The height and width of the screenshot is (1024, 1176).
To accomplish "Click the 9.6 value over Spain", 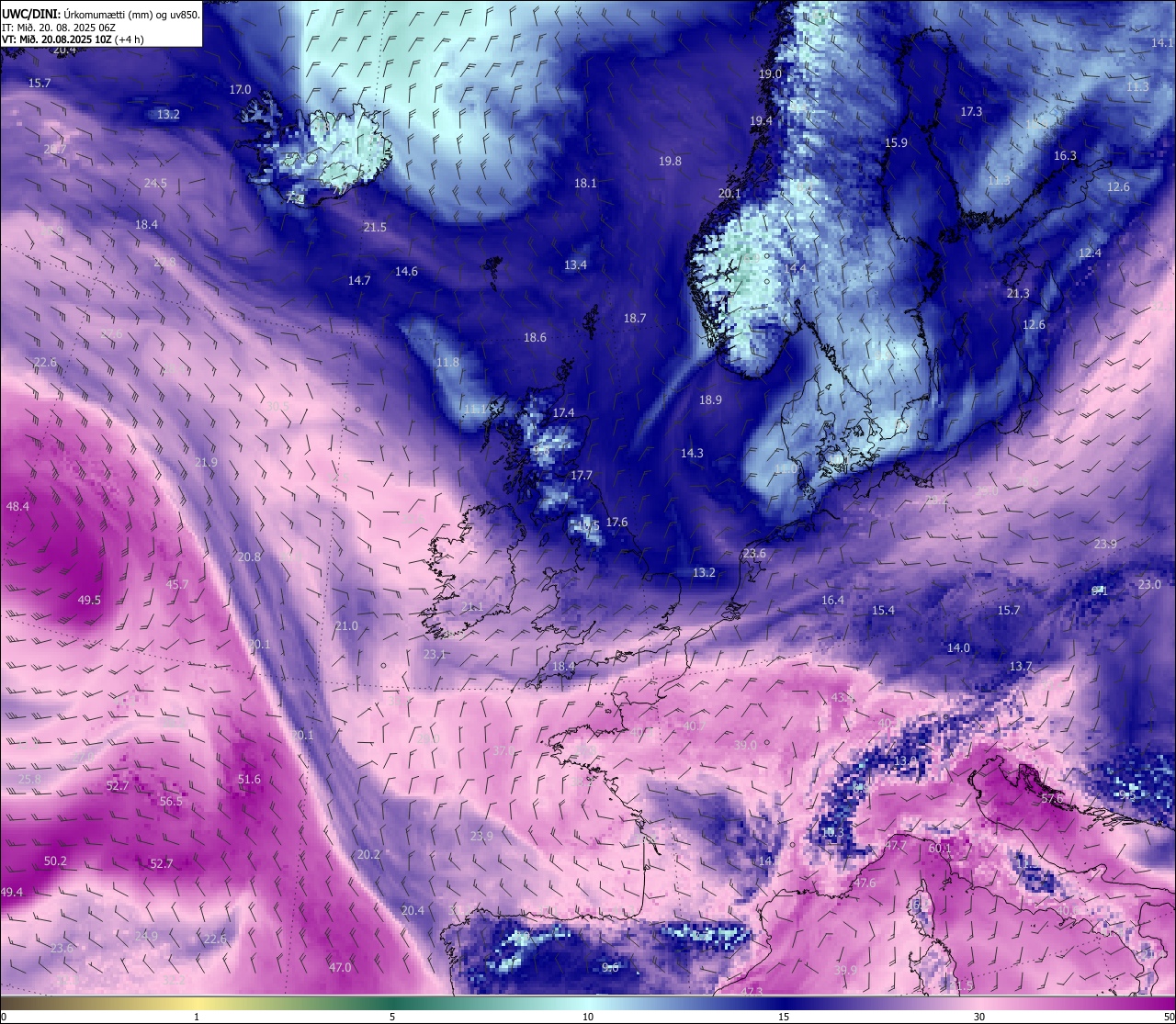I will tap(610, 968).
